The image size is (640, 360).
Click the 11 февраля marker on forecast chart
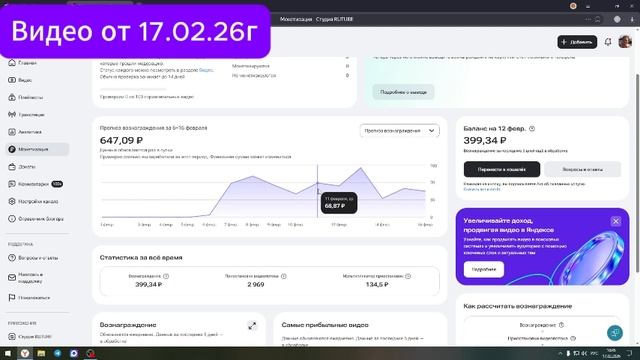point(318,183)
